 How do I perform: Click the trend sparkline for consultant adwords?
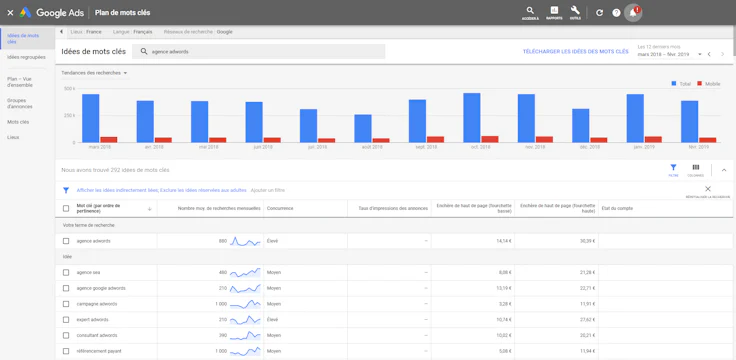(x=245, y=336)
